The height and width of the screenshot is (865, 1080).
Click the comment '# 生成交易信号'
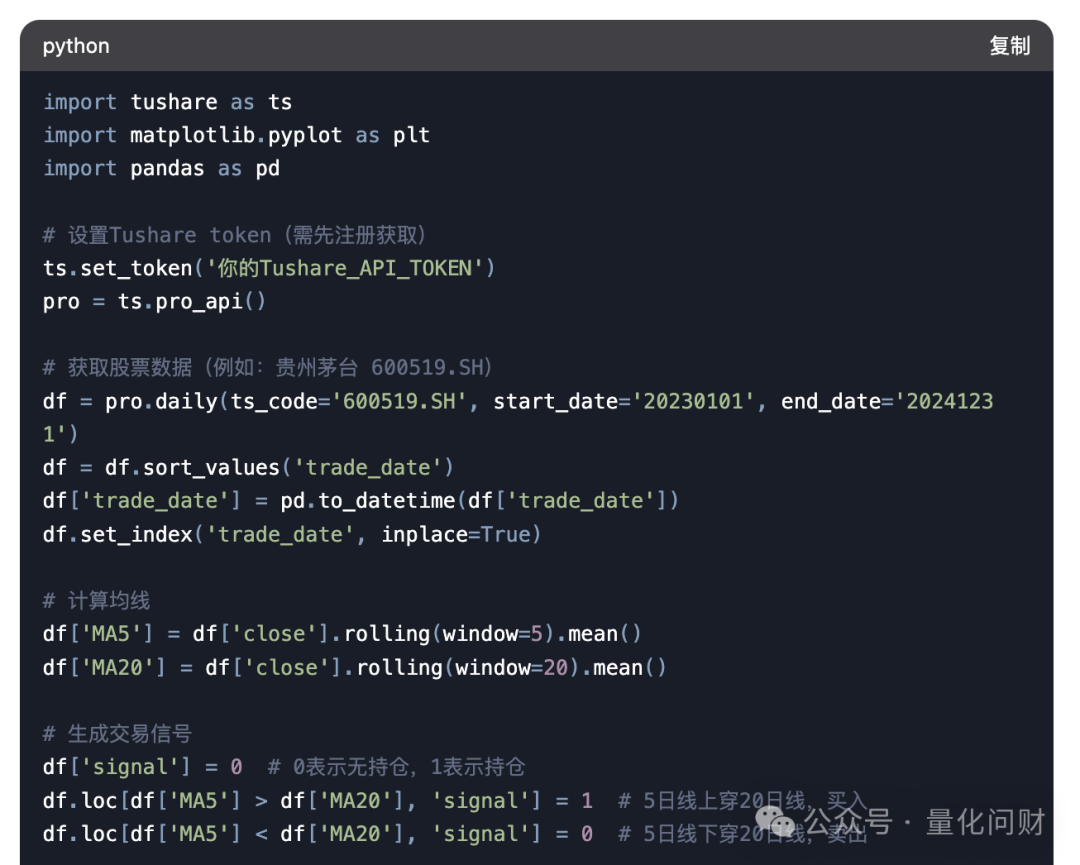[x=117, y=733]
